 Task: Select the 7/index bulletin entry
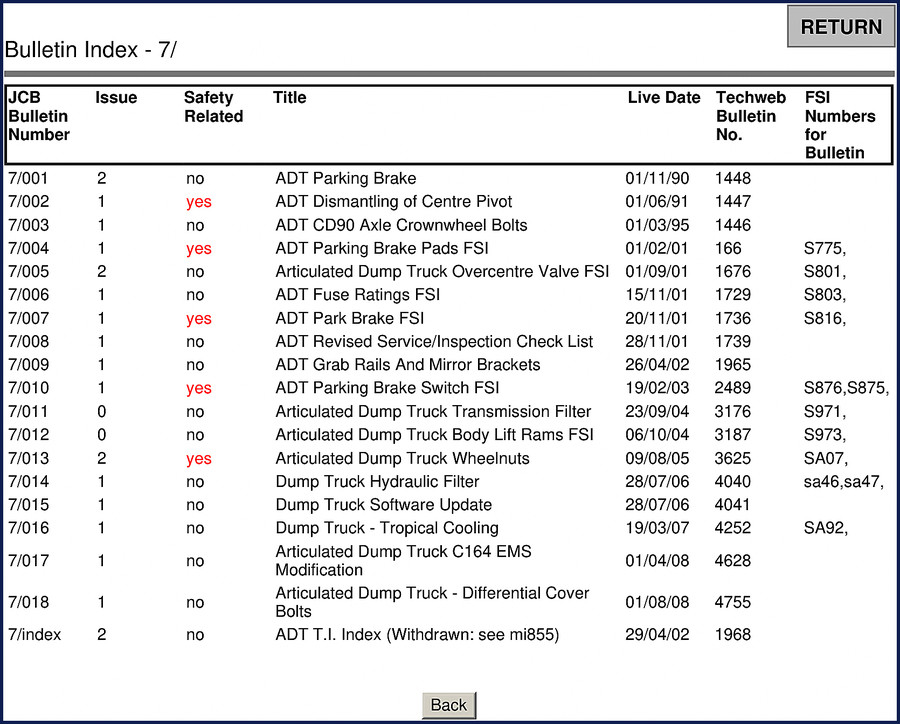tap(34, 634)
